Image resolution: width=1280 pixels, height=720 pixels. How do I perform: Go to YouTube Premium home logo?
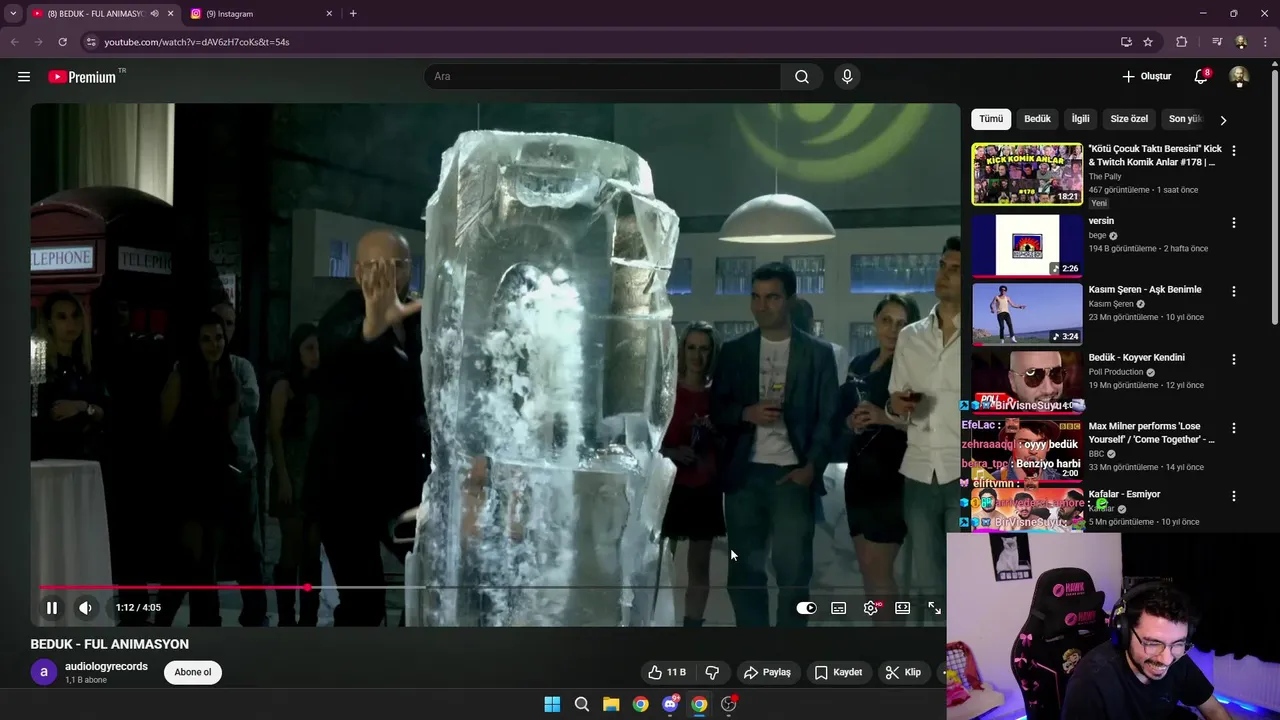point(82,77)
